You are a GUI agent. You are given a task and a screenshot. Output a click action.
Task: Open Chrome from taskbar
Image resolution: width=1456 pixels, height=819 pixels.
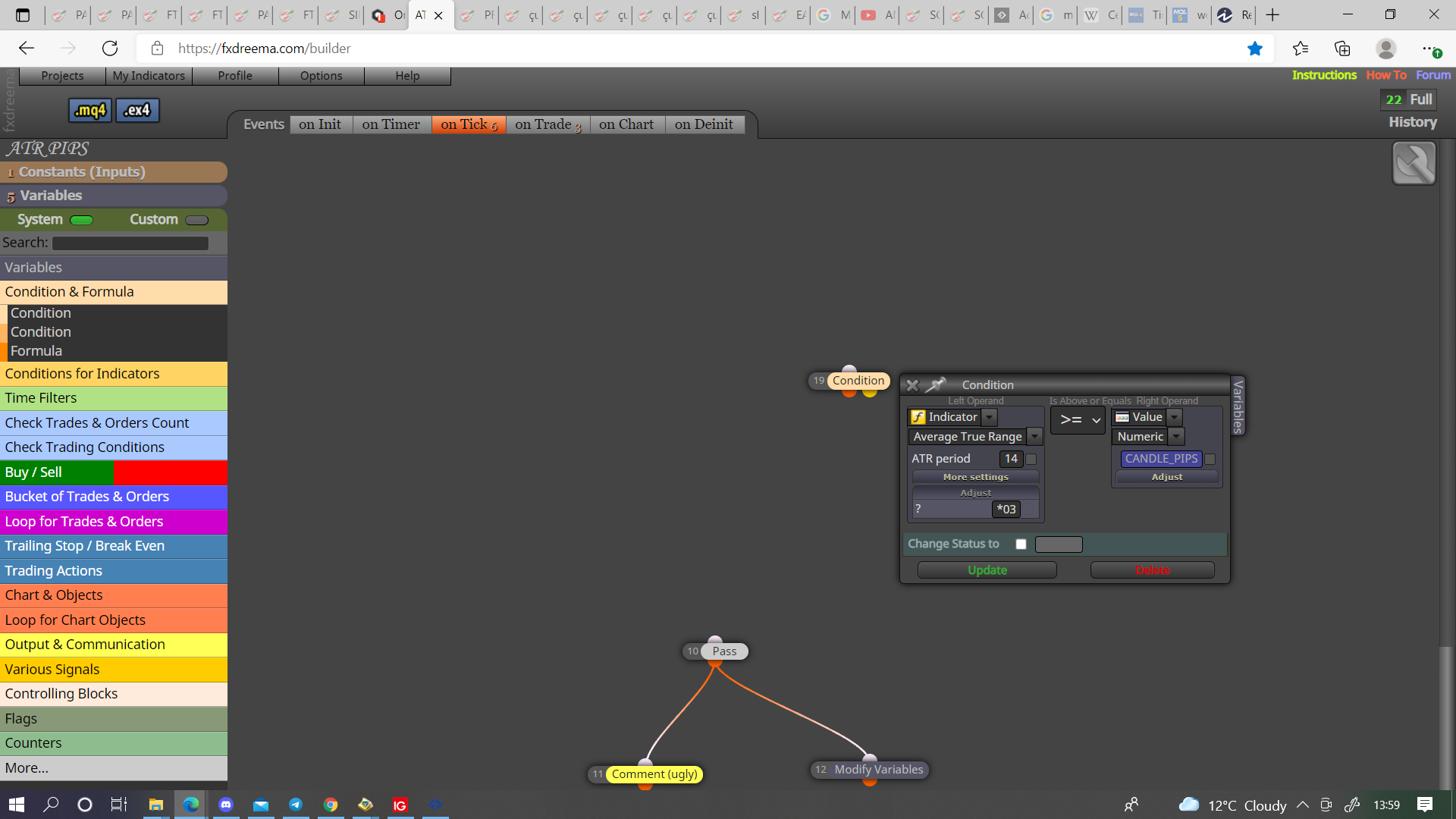point(331,805)
